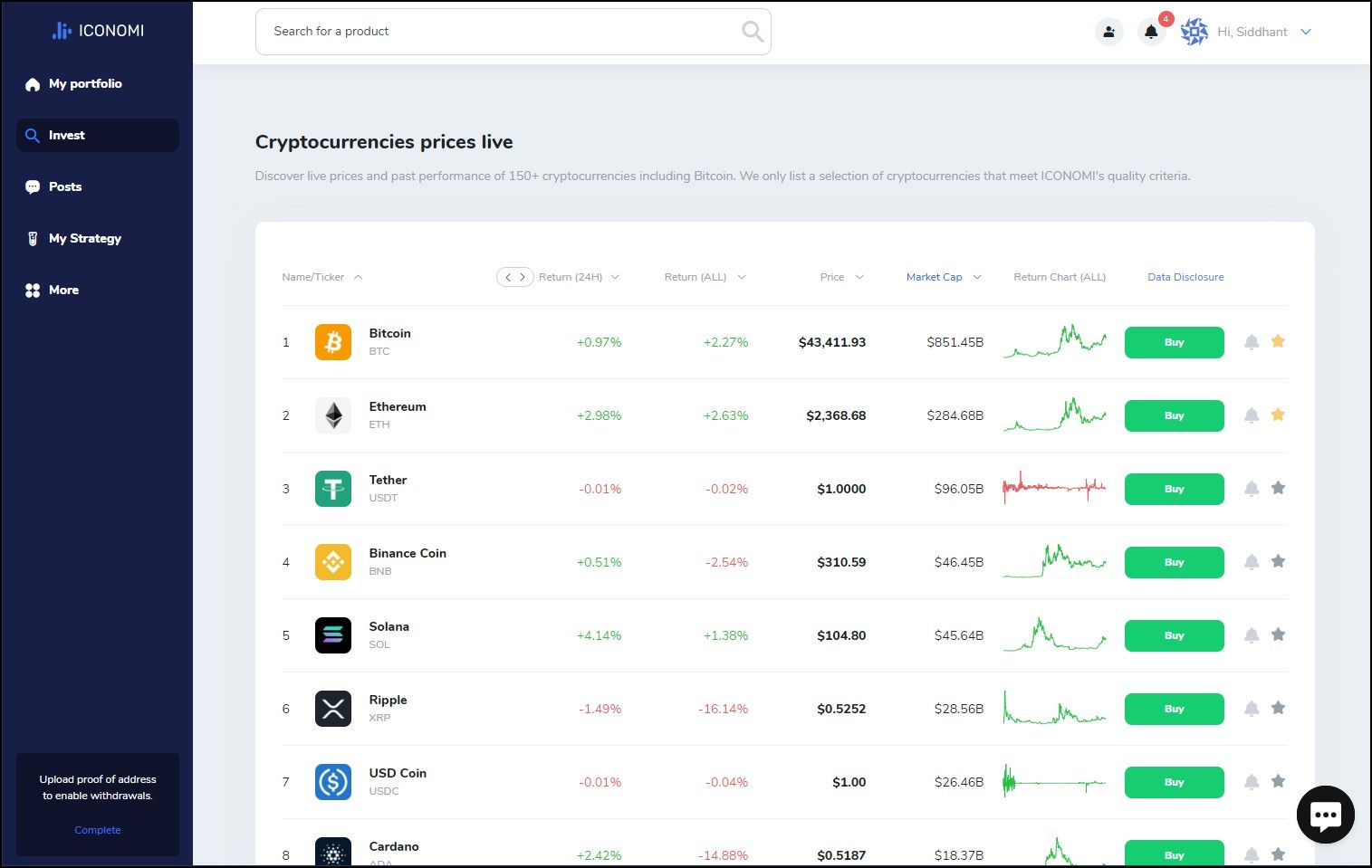
Task: Click the Bitcoin coin logo
Action: click(x=333, y=342)
